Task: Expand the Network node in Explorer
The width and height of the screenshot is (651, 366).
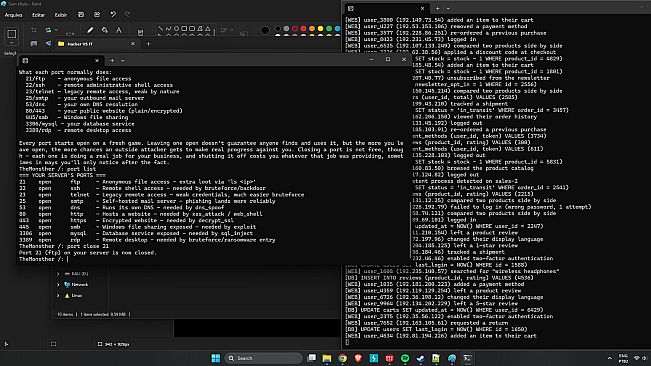Action: [x=58, y=285]
